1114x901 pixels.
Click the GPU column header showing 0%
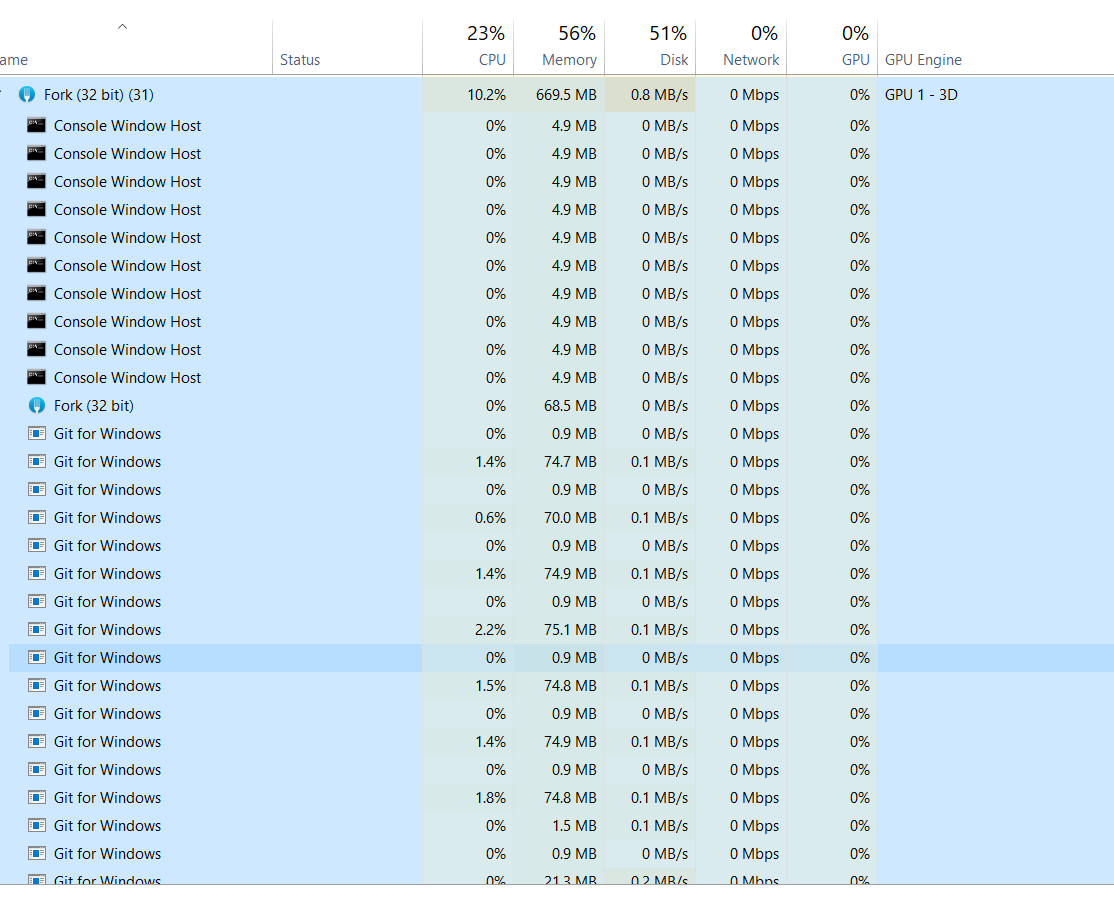832,47
